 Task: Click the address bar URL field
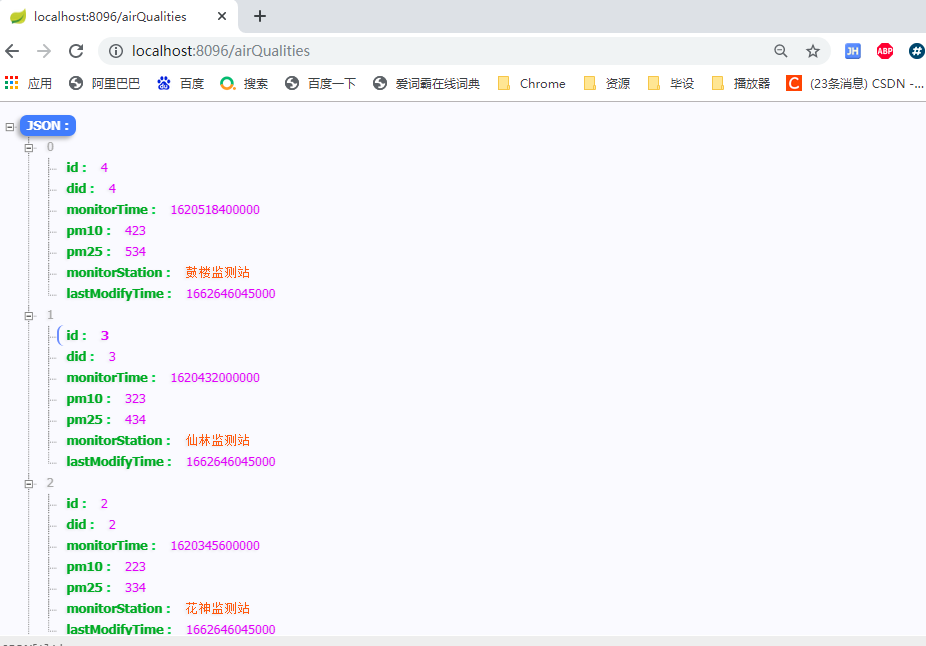click(x=400, y=51)
